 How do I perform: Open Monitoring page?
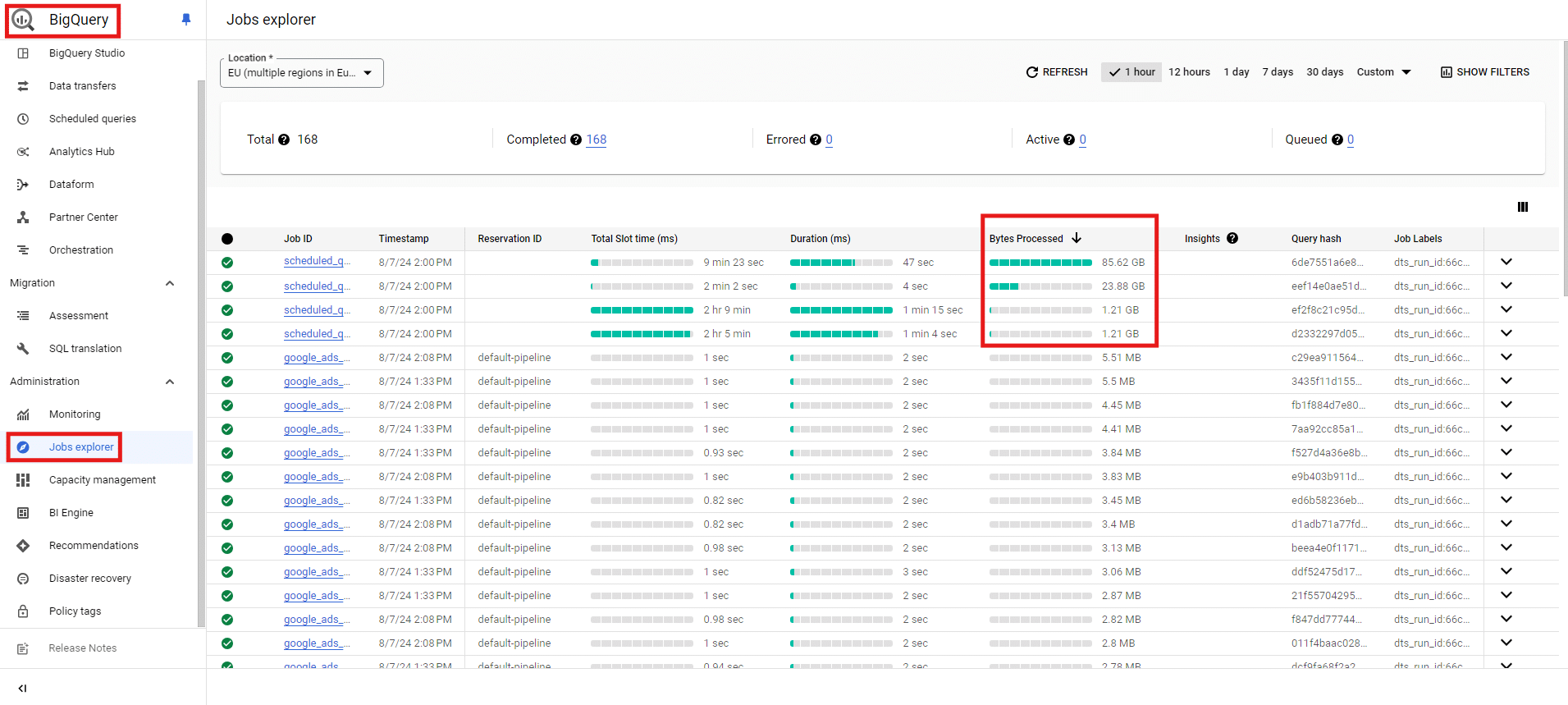[x=74, y=414]
